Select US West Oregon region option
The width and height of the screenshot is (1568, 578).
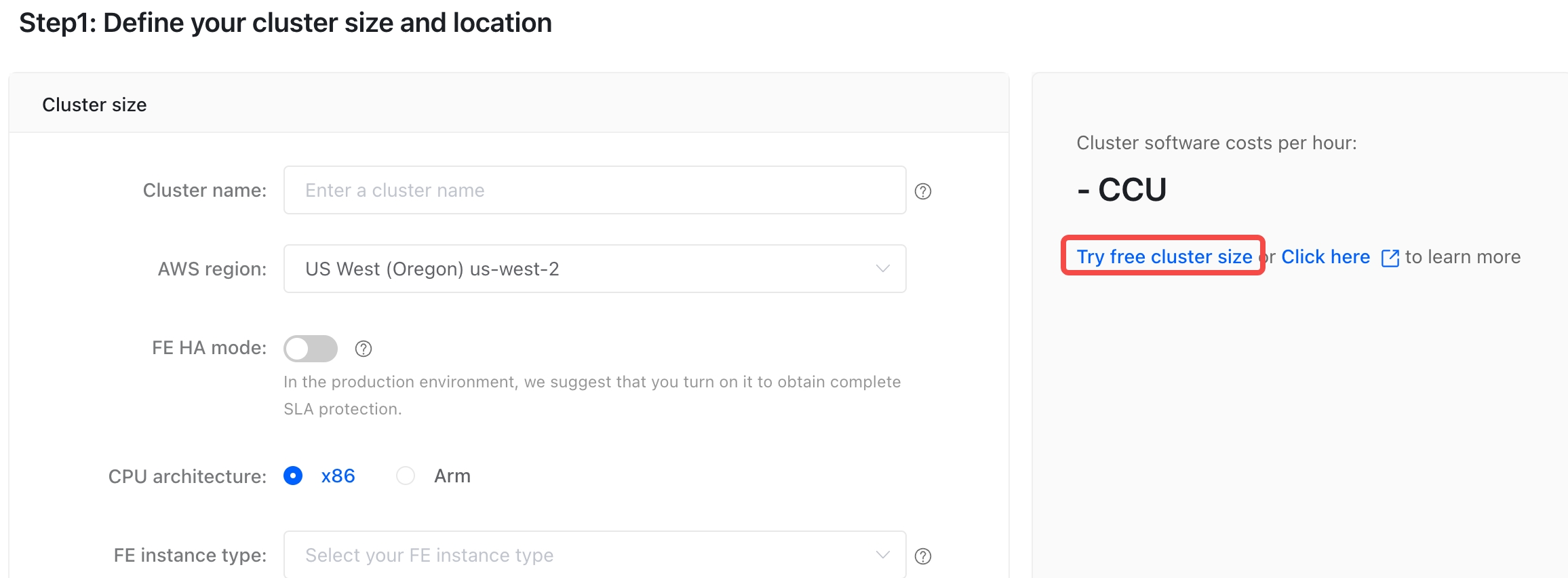pos(432,269)
